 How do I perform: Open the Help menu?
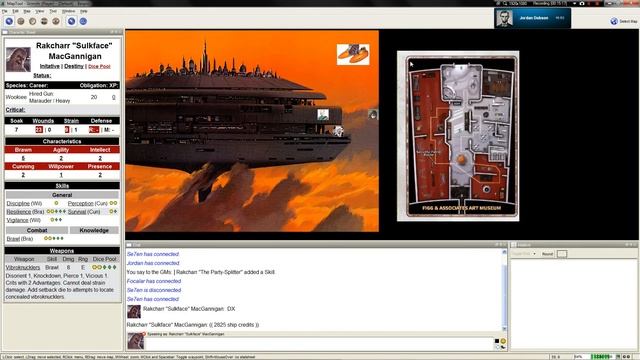point(84,11)
